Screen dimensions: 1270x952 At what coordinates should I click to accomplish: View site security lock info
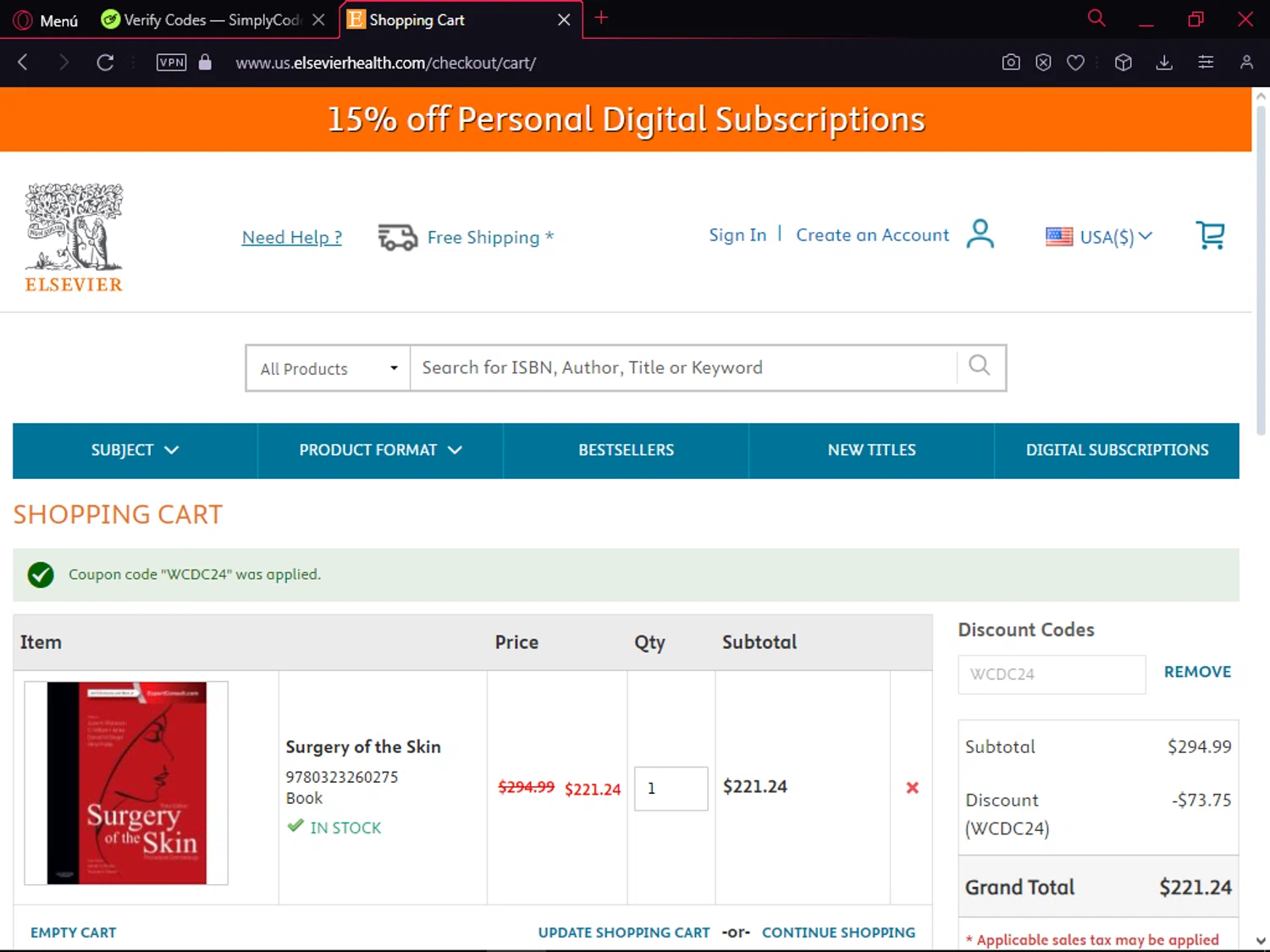click(x=205, y=62)
